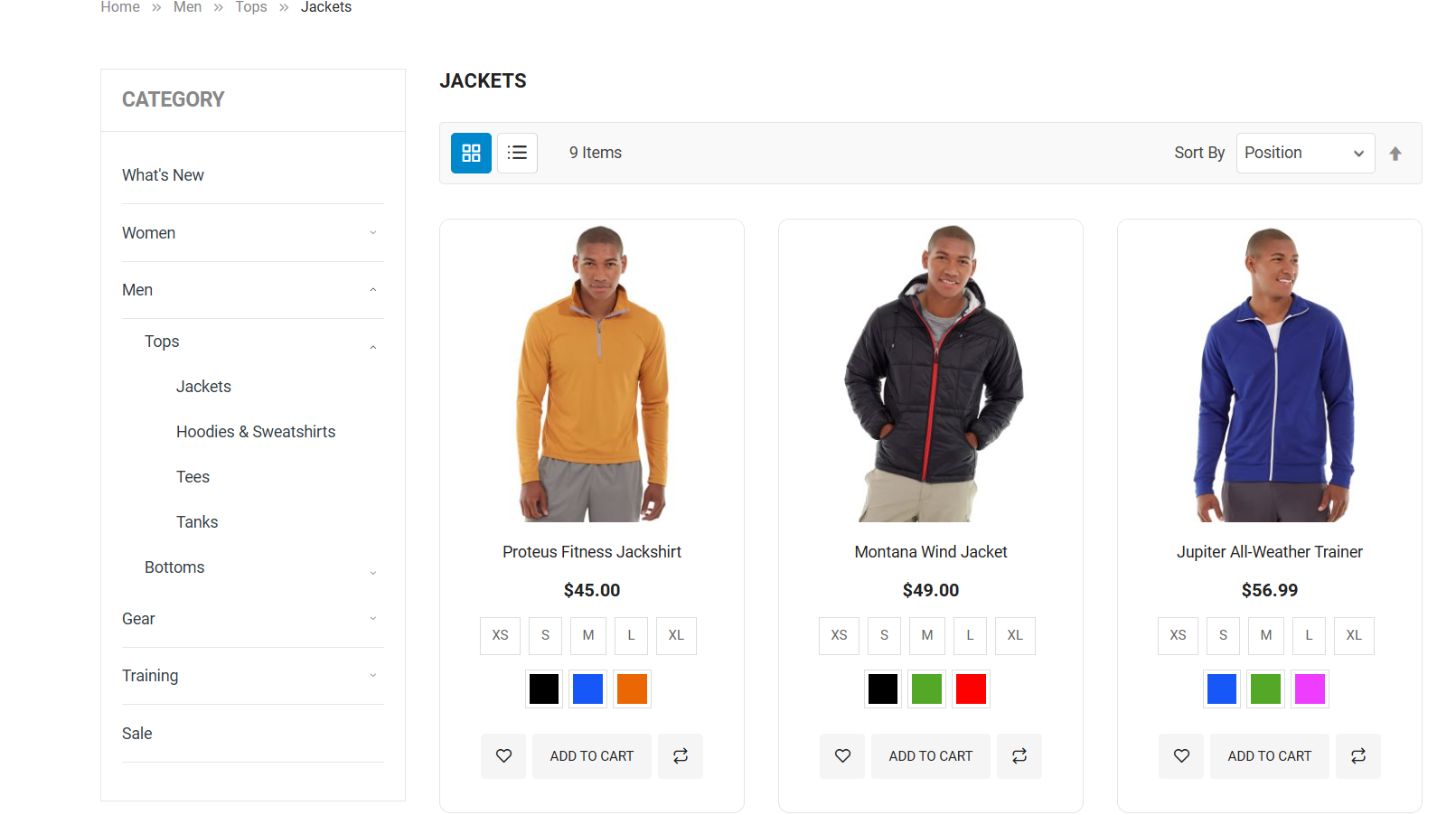The width and height of the screenshot is (1456, 815).
Task: Select size XL for Montana Wind Jacket
Action: pos(1015,635)
